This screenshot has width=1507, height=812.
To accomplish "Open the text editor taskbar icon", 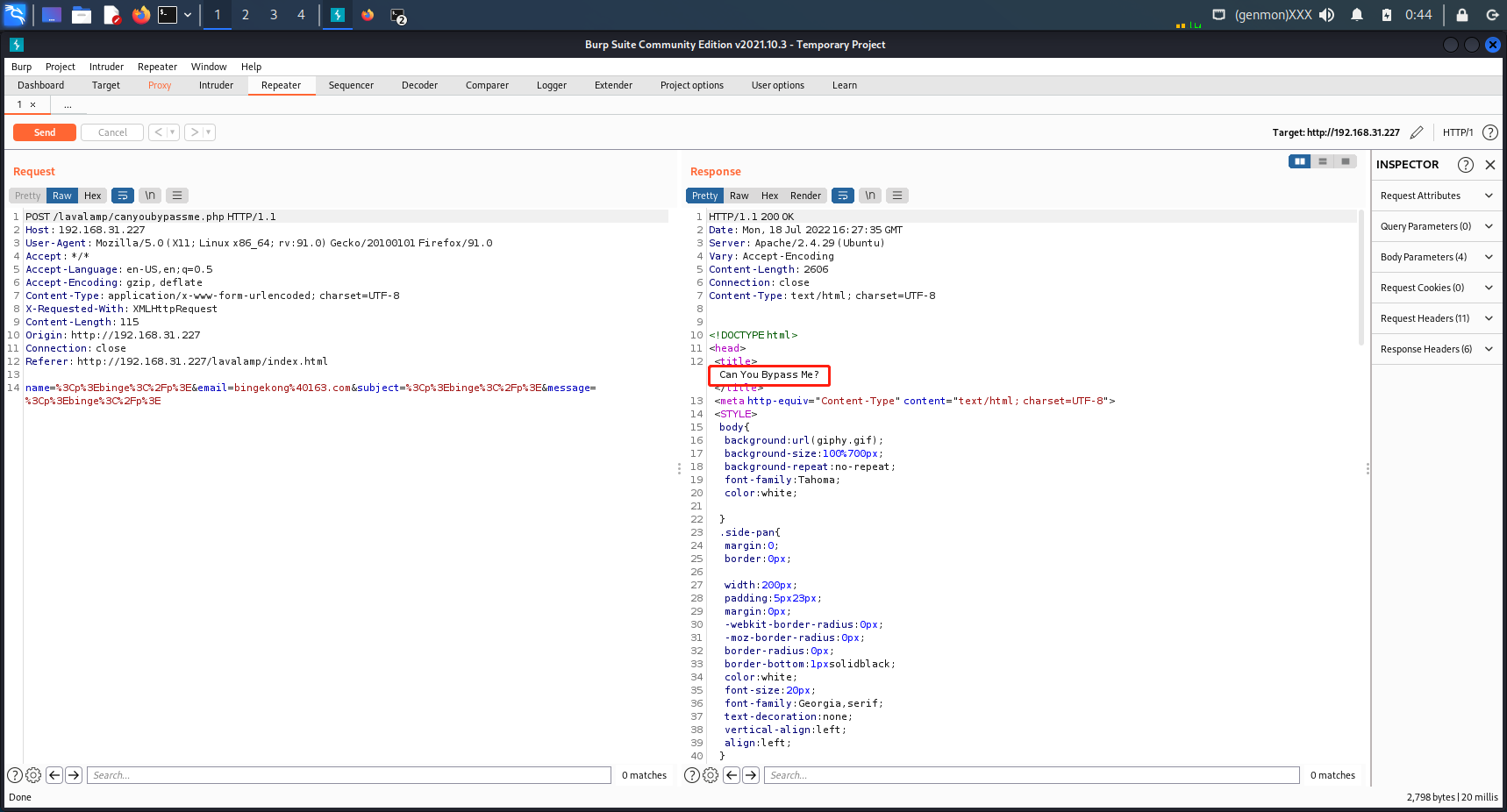I will [x=111, y=15].
